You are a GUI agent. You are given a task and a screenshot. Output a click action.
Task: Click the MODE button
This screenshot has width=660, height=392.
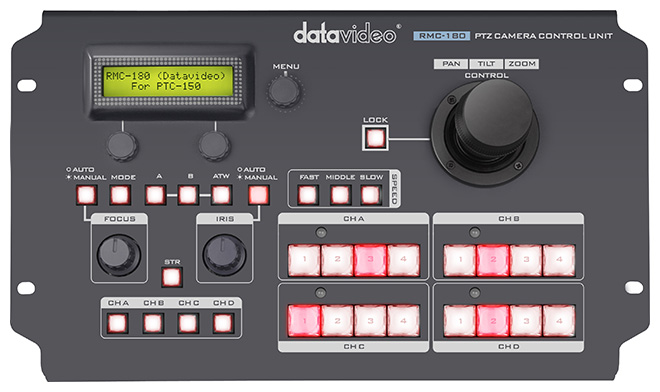[120, 195]
